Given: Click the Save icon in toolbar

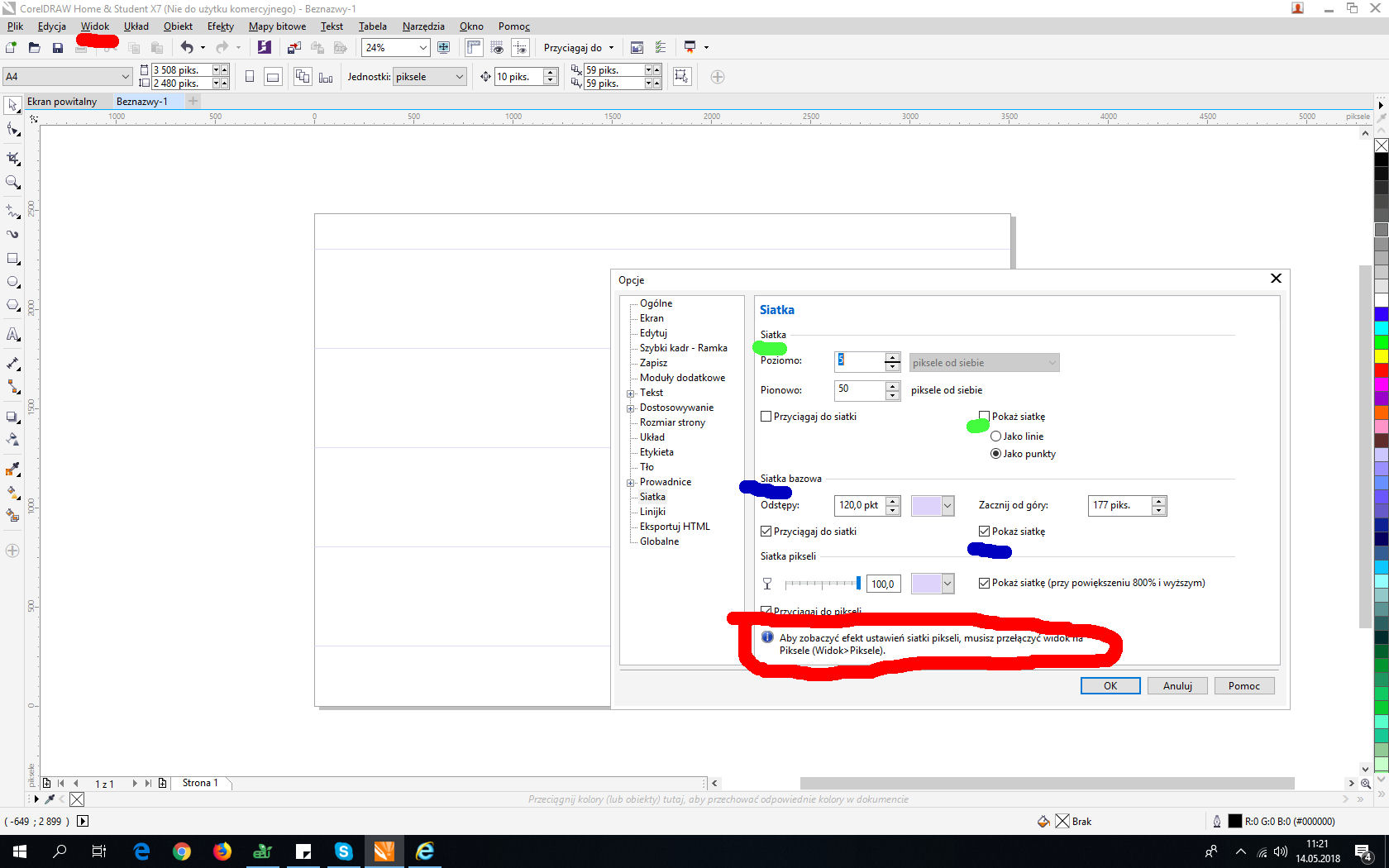Looking at the screenshot, I should (57, 48).
